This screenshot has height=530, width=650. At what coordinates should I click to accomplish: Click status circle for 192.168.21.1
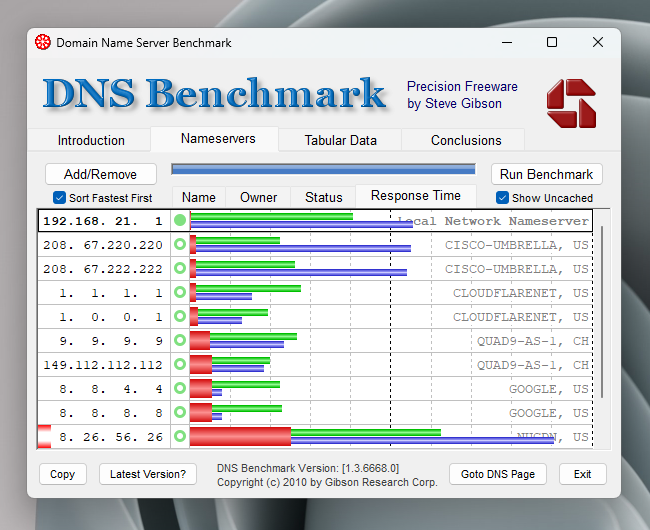click(180, 220)
